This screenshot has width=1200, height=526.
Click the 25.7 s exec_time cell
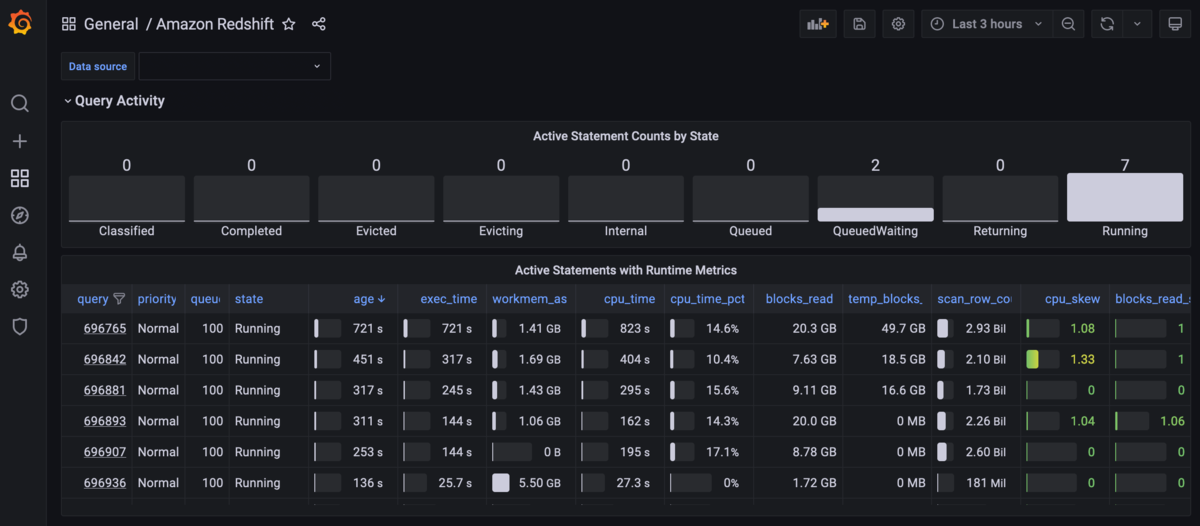point(442,483)
